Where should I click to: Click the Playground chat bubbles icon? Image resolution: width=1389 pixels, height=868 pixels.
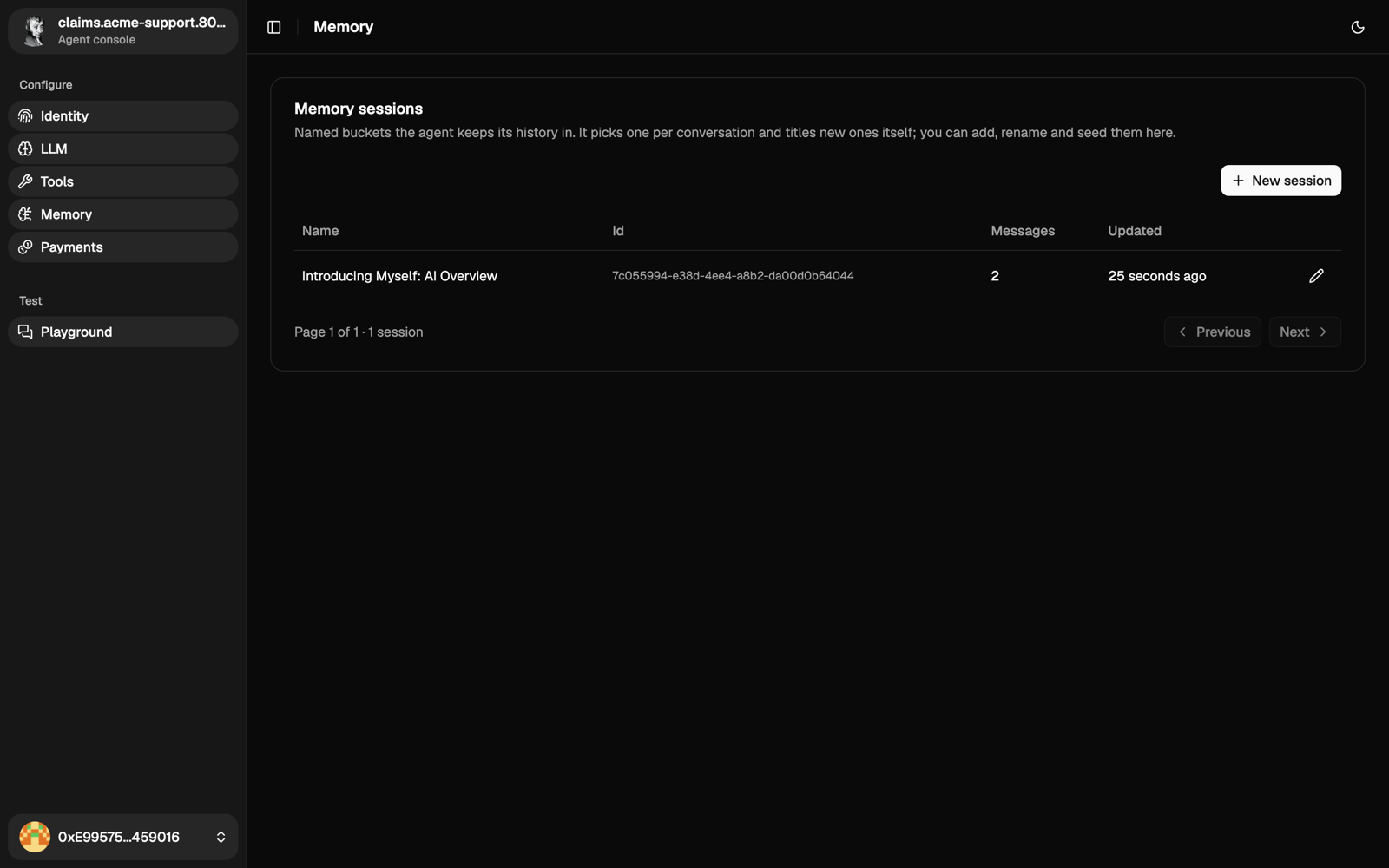click(x=25, y=332)
